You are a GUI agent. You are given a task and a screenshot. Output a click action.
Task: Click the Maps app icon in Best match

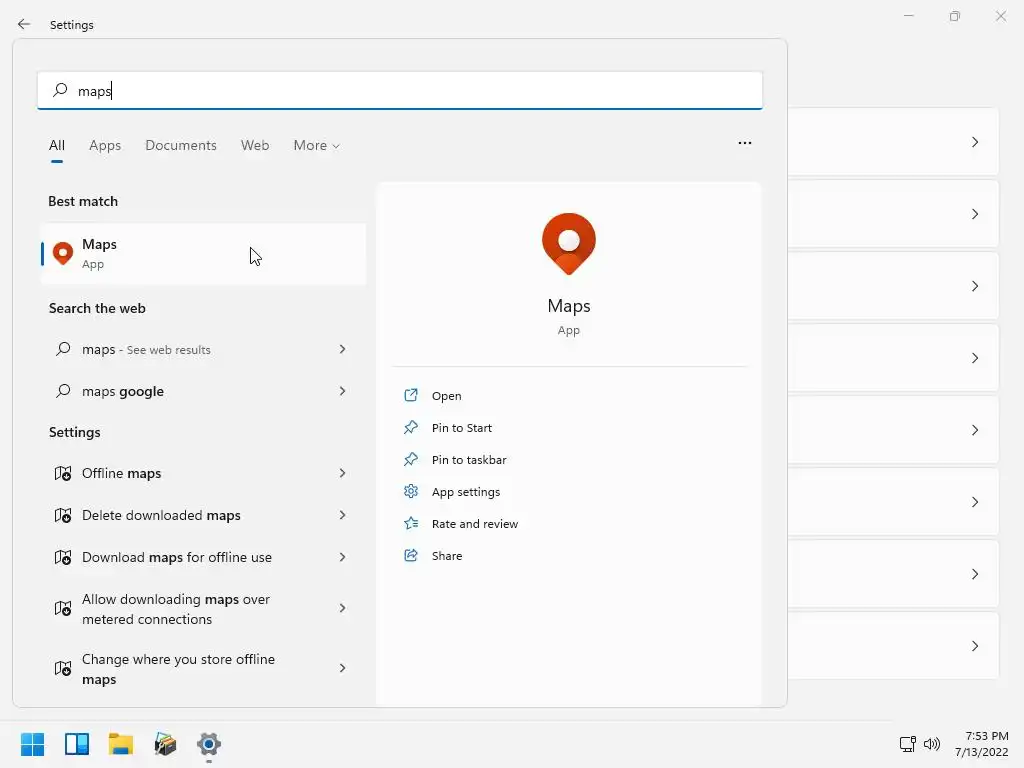click(x=63, y=253)
